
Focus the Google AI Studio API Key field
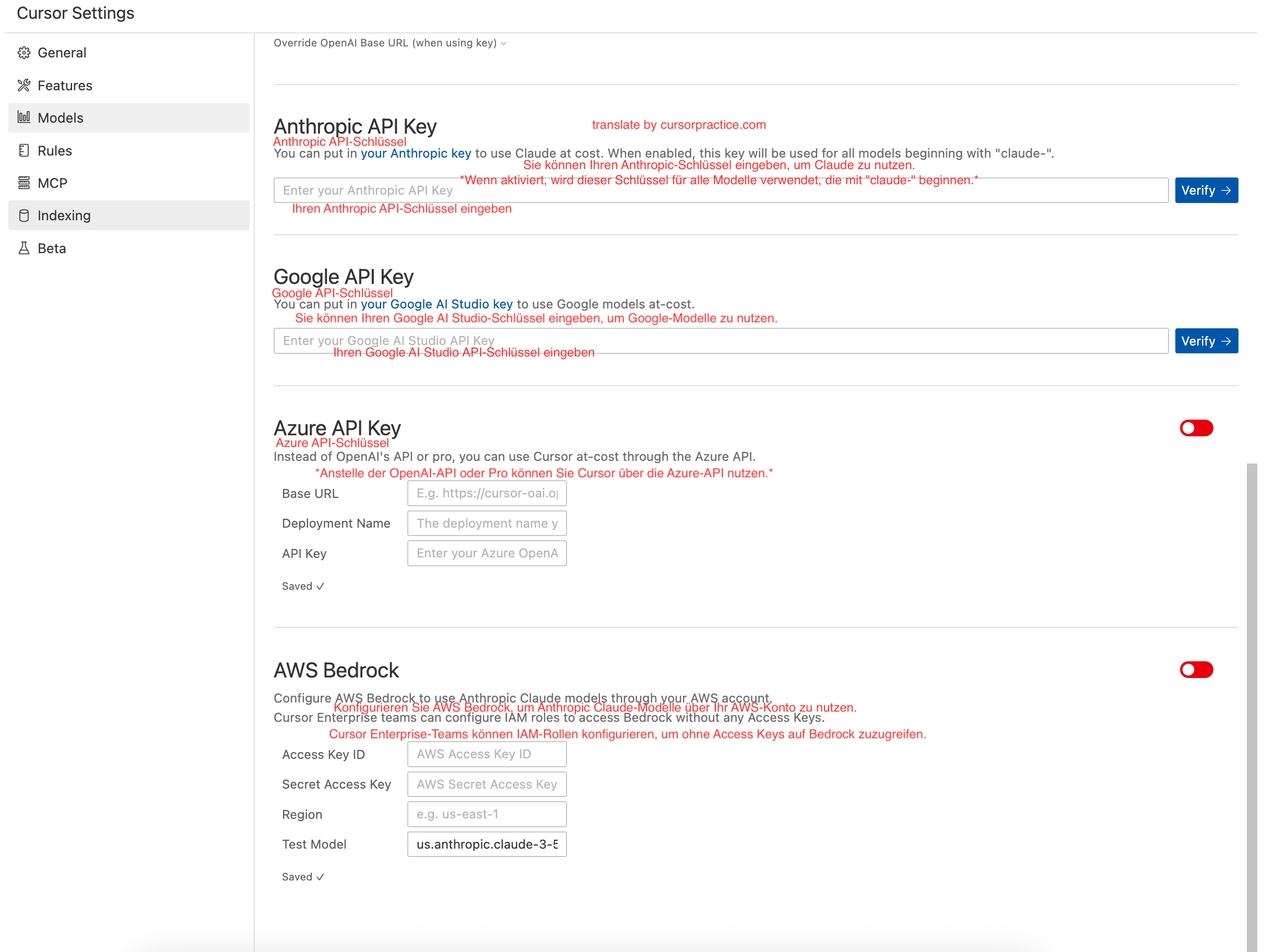click(x=721, y=341)
